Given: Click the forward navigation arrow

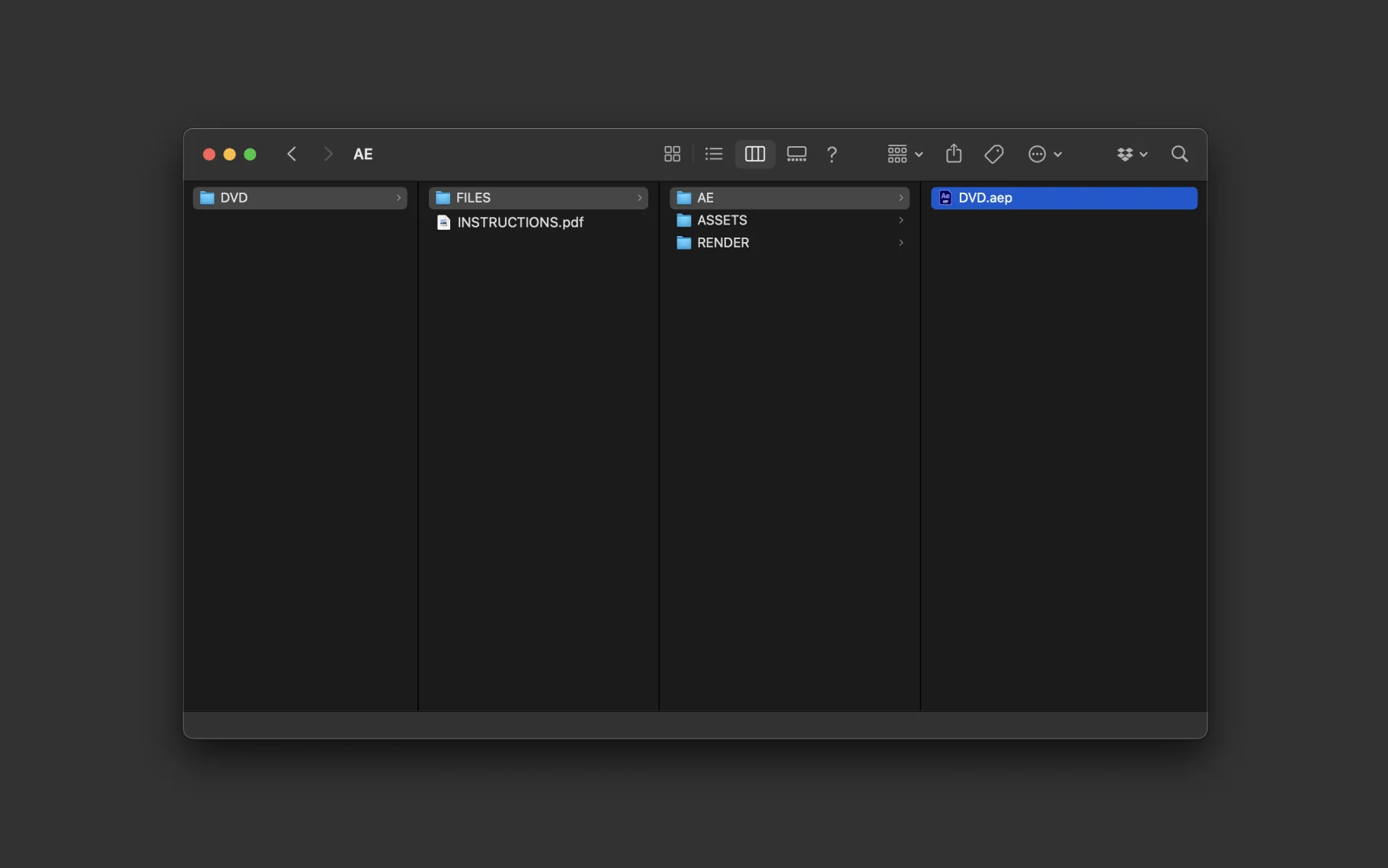Looking at the screenshot, I should pos(328,154).
